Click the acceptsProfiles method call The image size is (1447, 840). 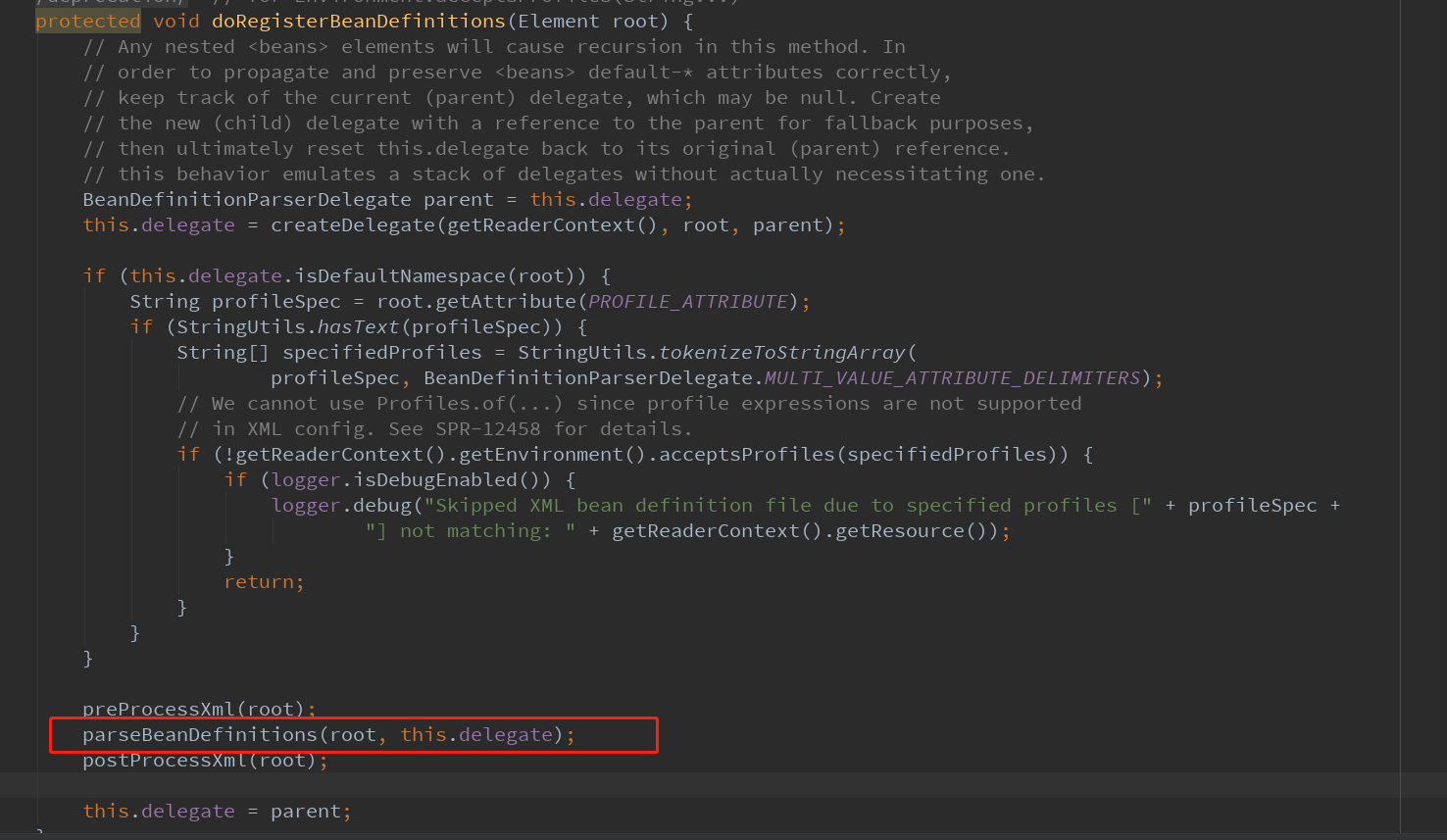(x=747, y=454)
